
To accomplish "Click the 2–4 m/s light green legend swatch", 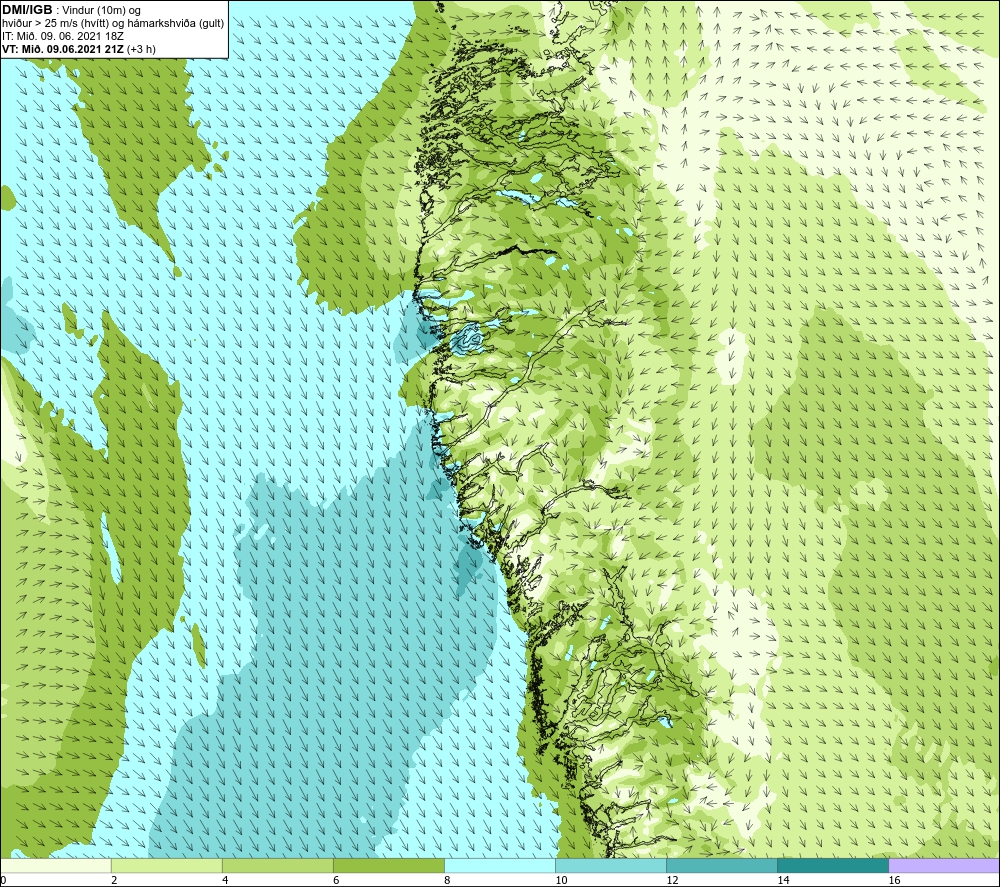I will click(x=167, y=866).
